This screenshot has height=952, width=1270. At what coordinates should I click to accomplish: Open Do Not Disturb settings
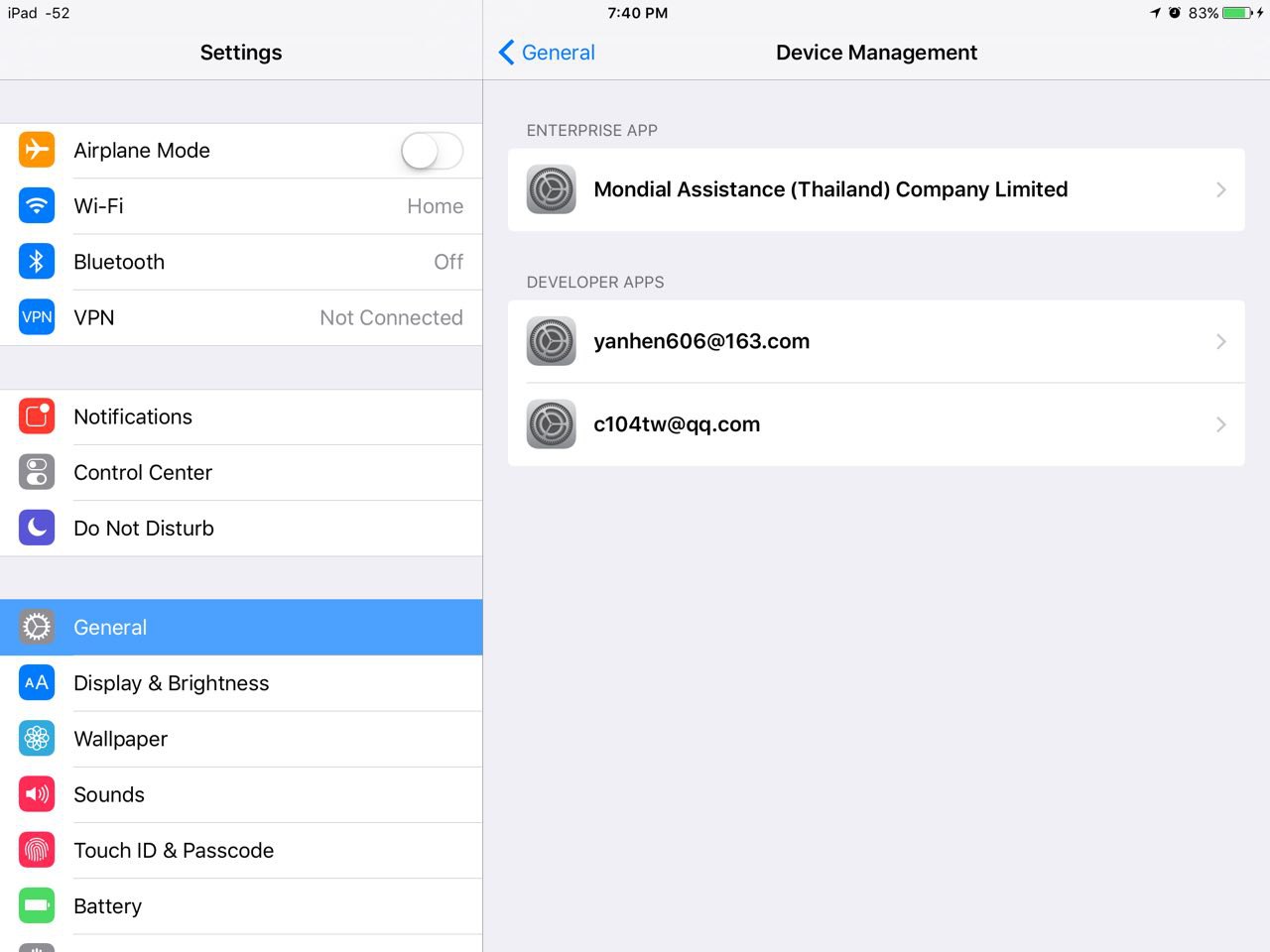pyautogui.click(x=241, y=528)
